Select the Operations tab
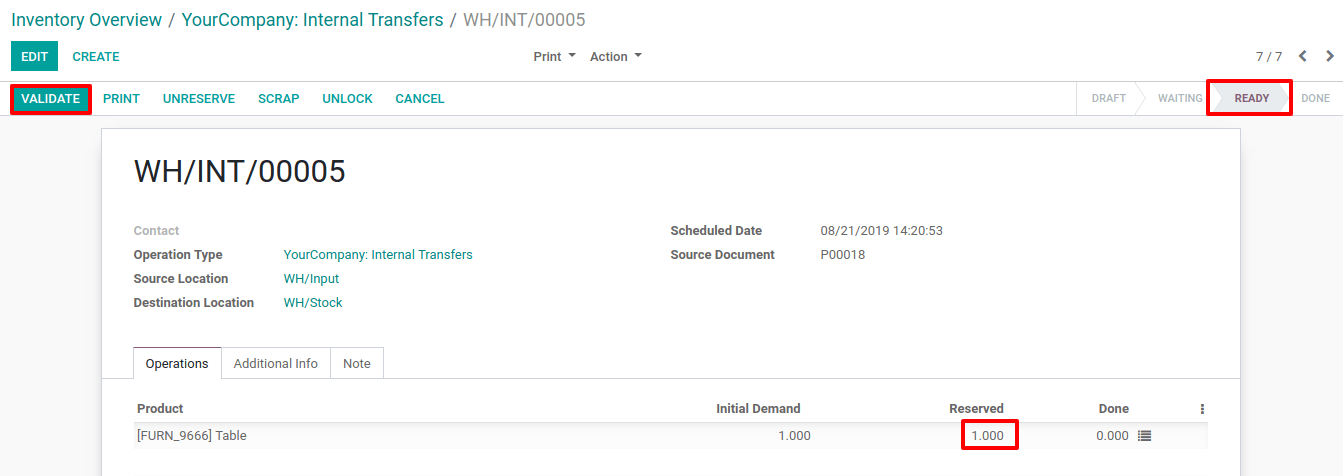This screenshot has height=476, width=1343. point(177,364)
